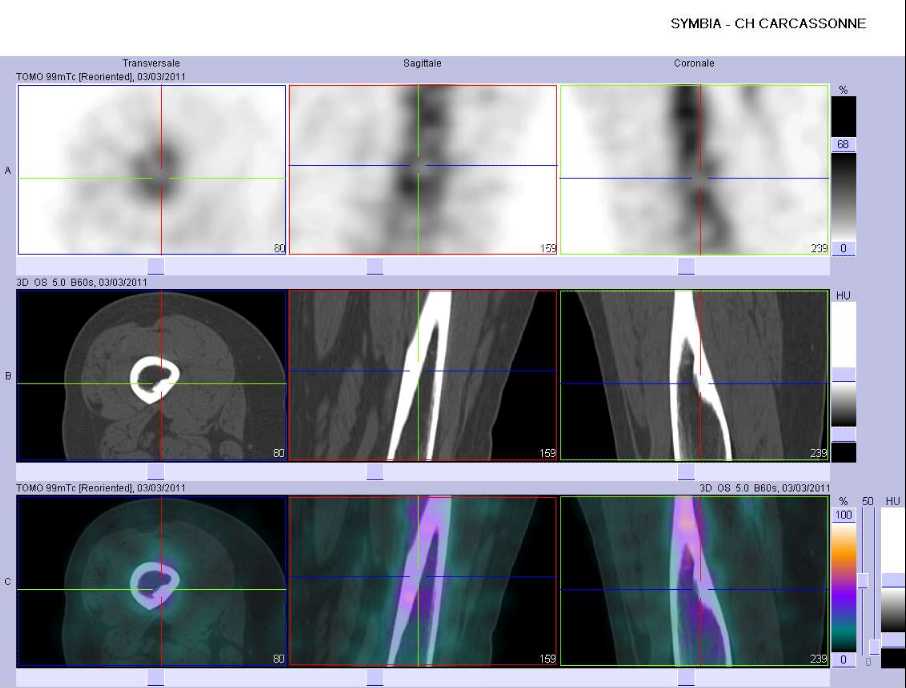Click the lower HU window handle in row C
Viewport: 906px width, 688px height.
tap(893, 640)
